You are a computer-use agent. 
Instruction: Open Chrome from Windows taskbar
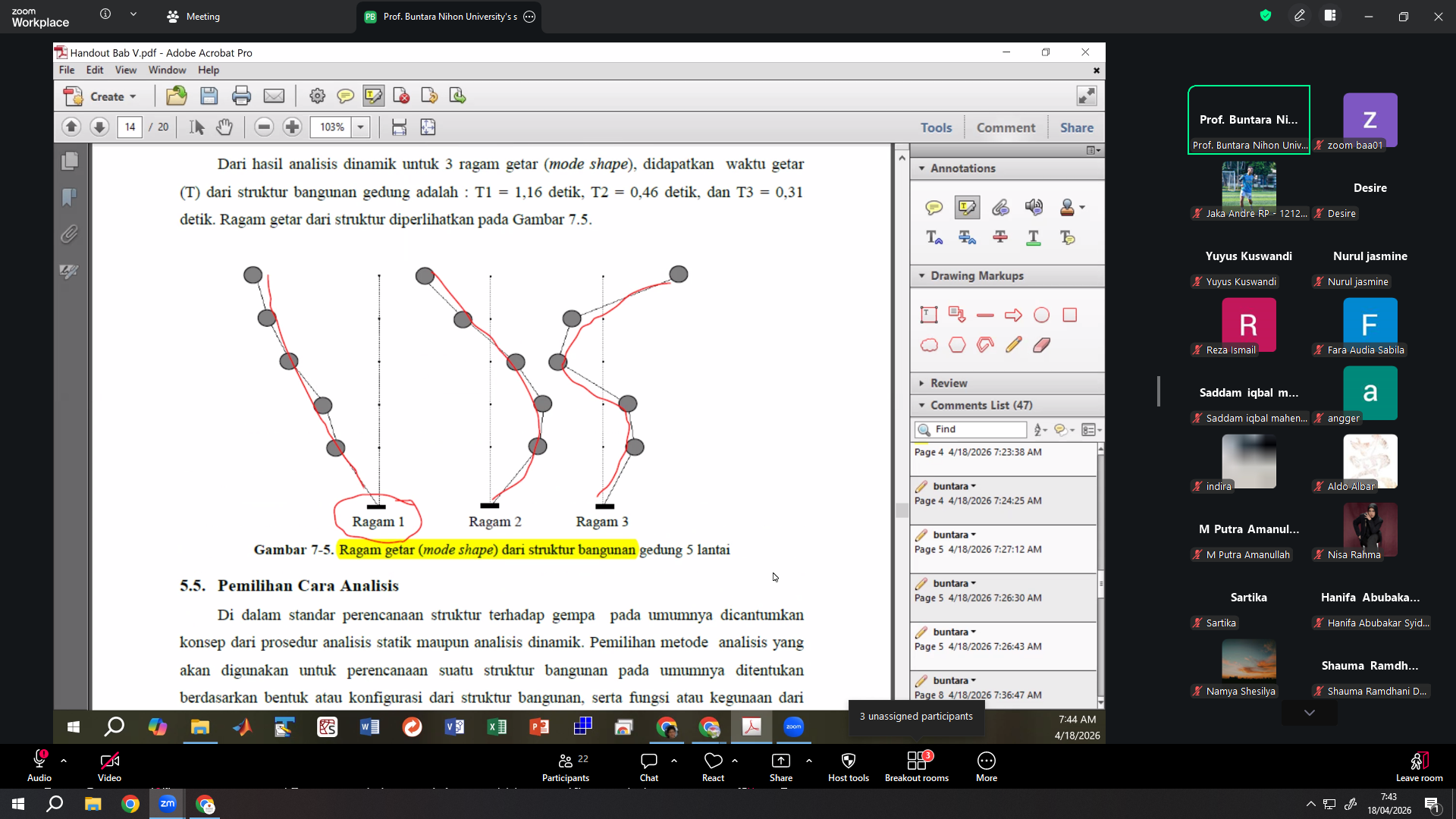(130, 804)
